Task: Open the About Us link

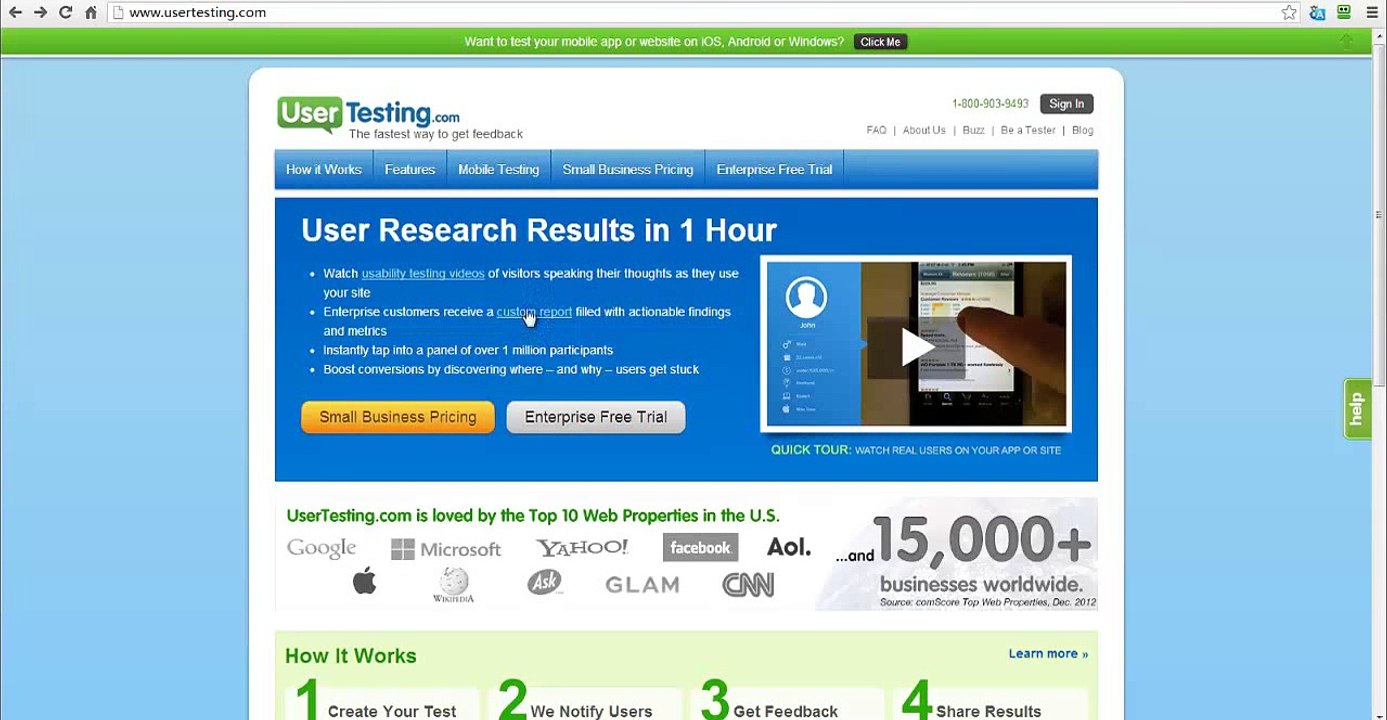Action: (x=924, y=130)
